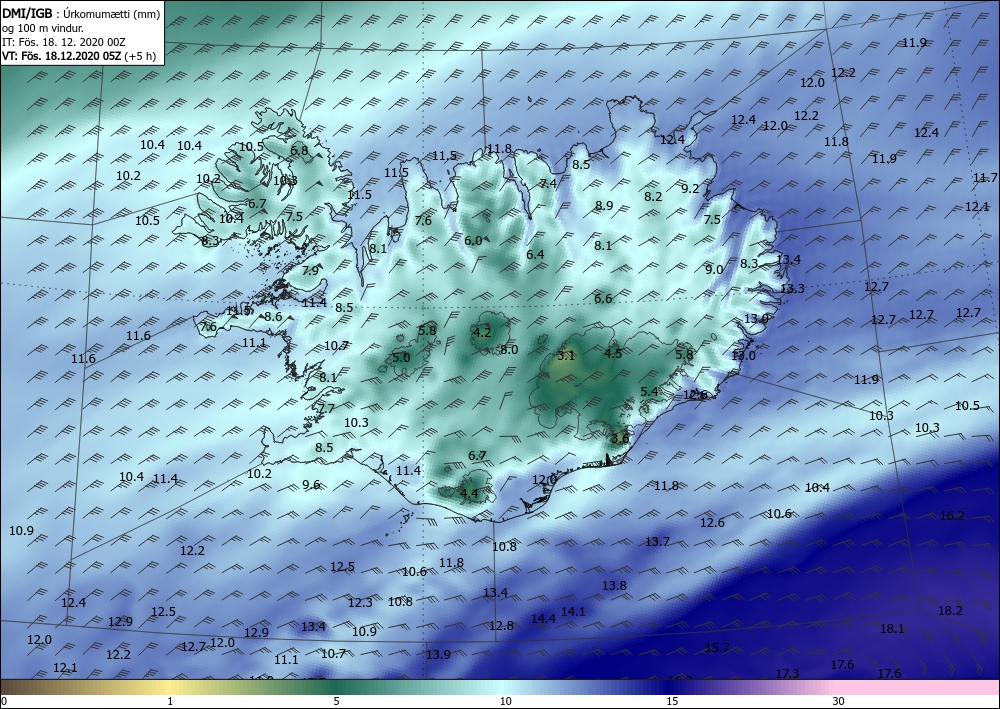Image resolution: width=1000 pixels, height=709 pixels.
Task: Click the map value '6.8' in the Westfjords
Action: 299,151
